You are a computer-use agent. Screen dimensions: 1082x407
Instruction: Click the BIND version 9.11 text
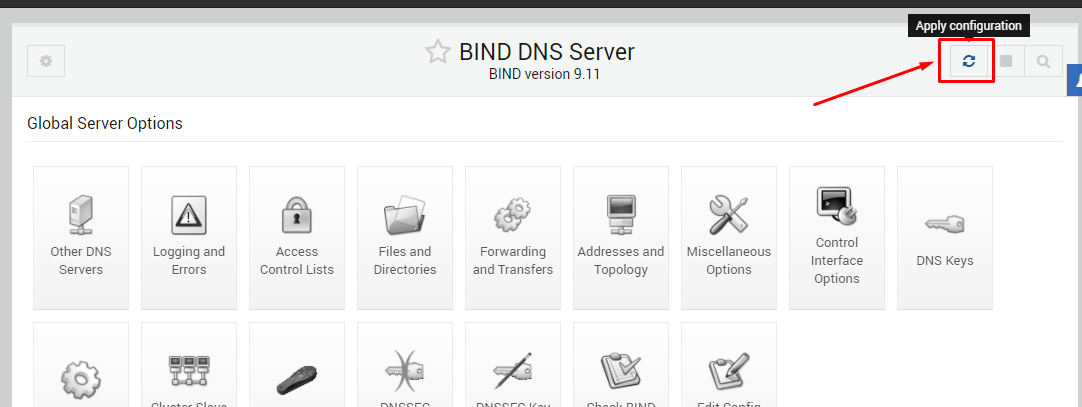pyautogui.click(x=544, y=75)
